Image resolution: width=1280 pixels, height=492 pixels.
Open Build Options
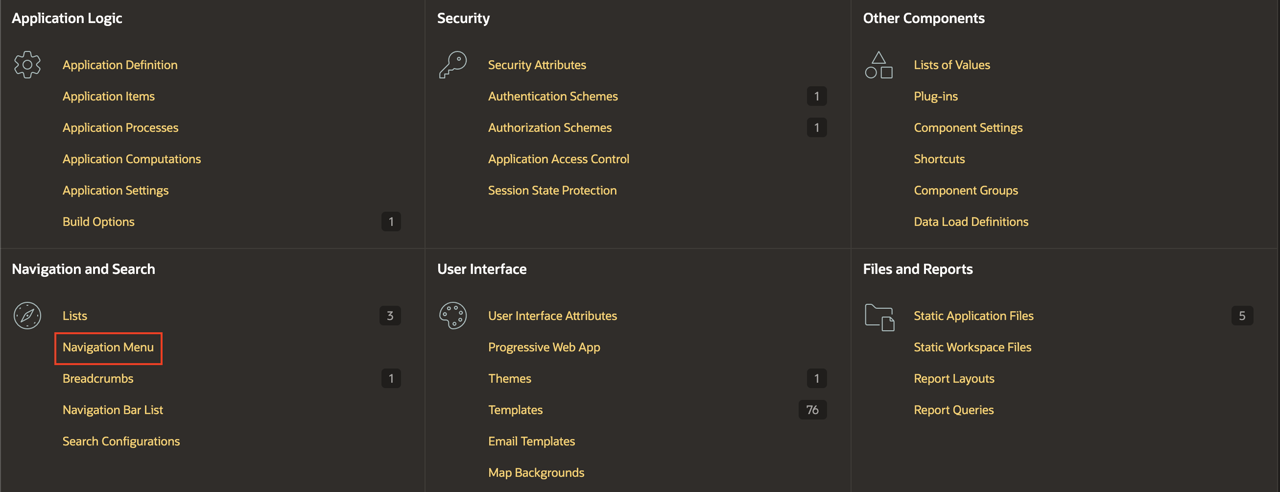98,222
